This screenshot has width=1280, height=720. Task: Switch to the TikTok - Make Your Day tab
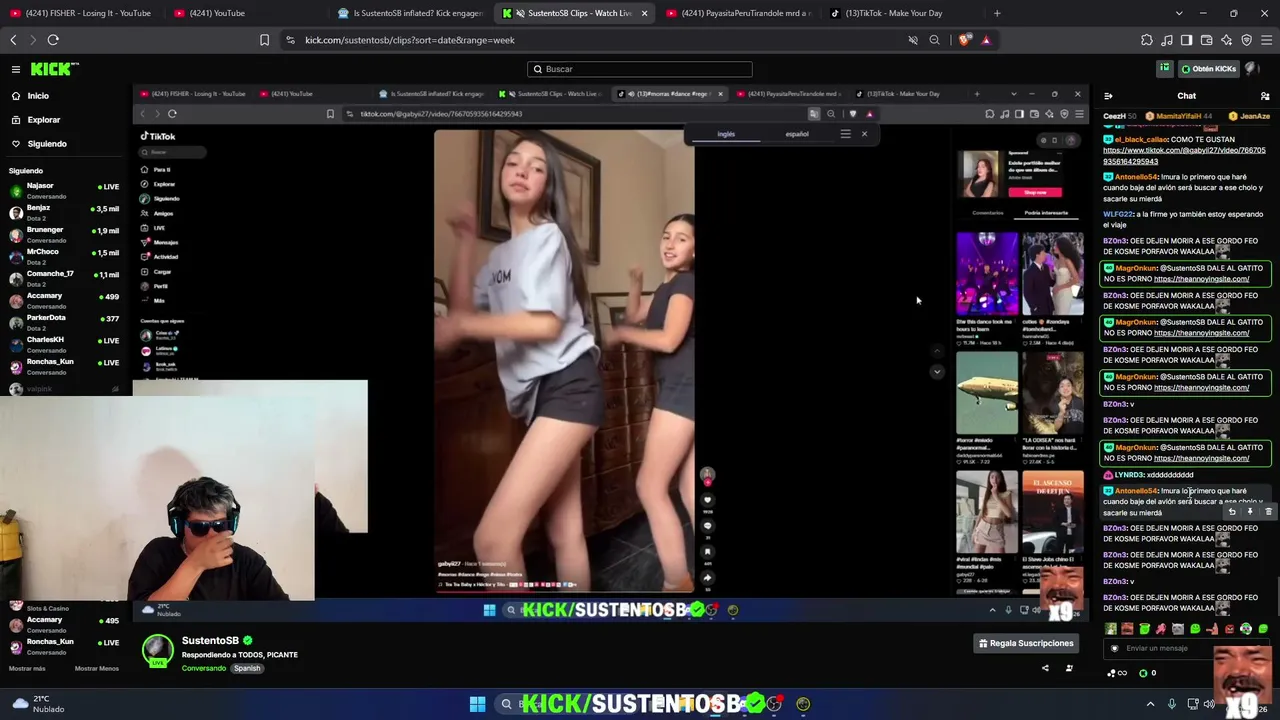pyautogui.click(x=901, y=13)
